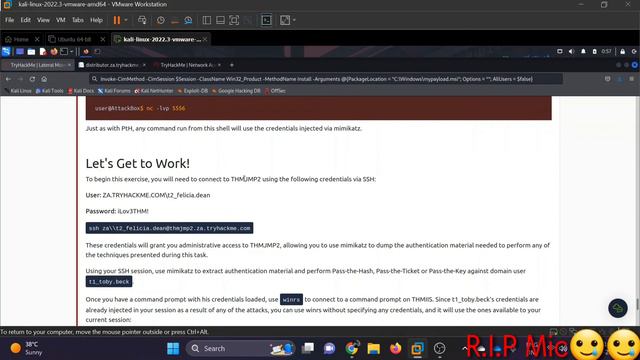Enter VMware full screen mode
Screen dimensions: 640x360
[234, 20]
